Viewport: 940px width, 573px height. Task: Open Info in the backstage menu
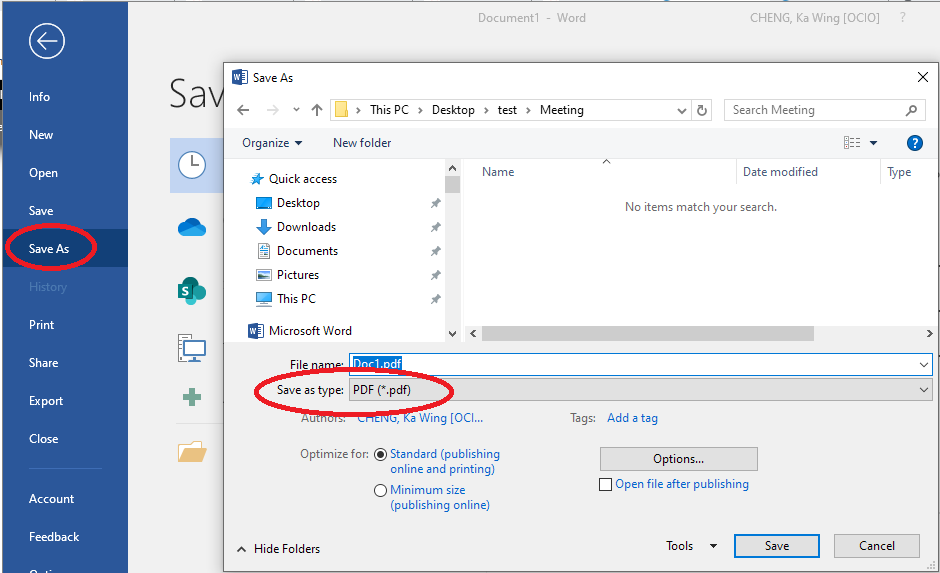tap(40, 97)
